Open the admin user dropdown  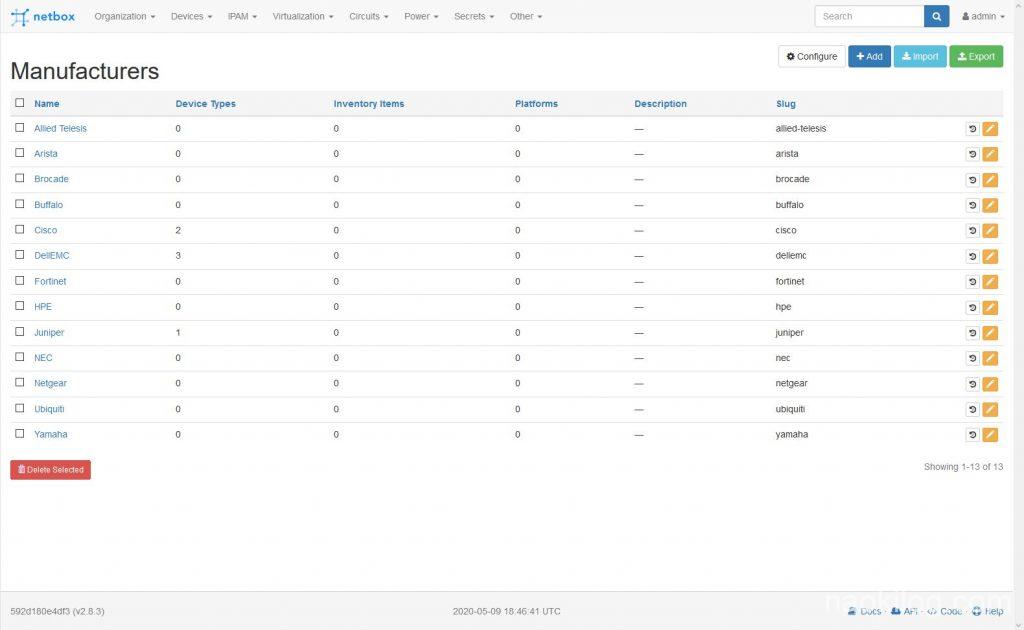click(x=983, y=16)
